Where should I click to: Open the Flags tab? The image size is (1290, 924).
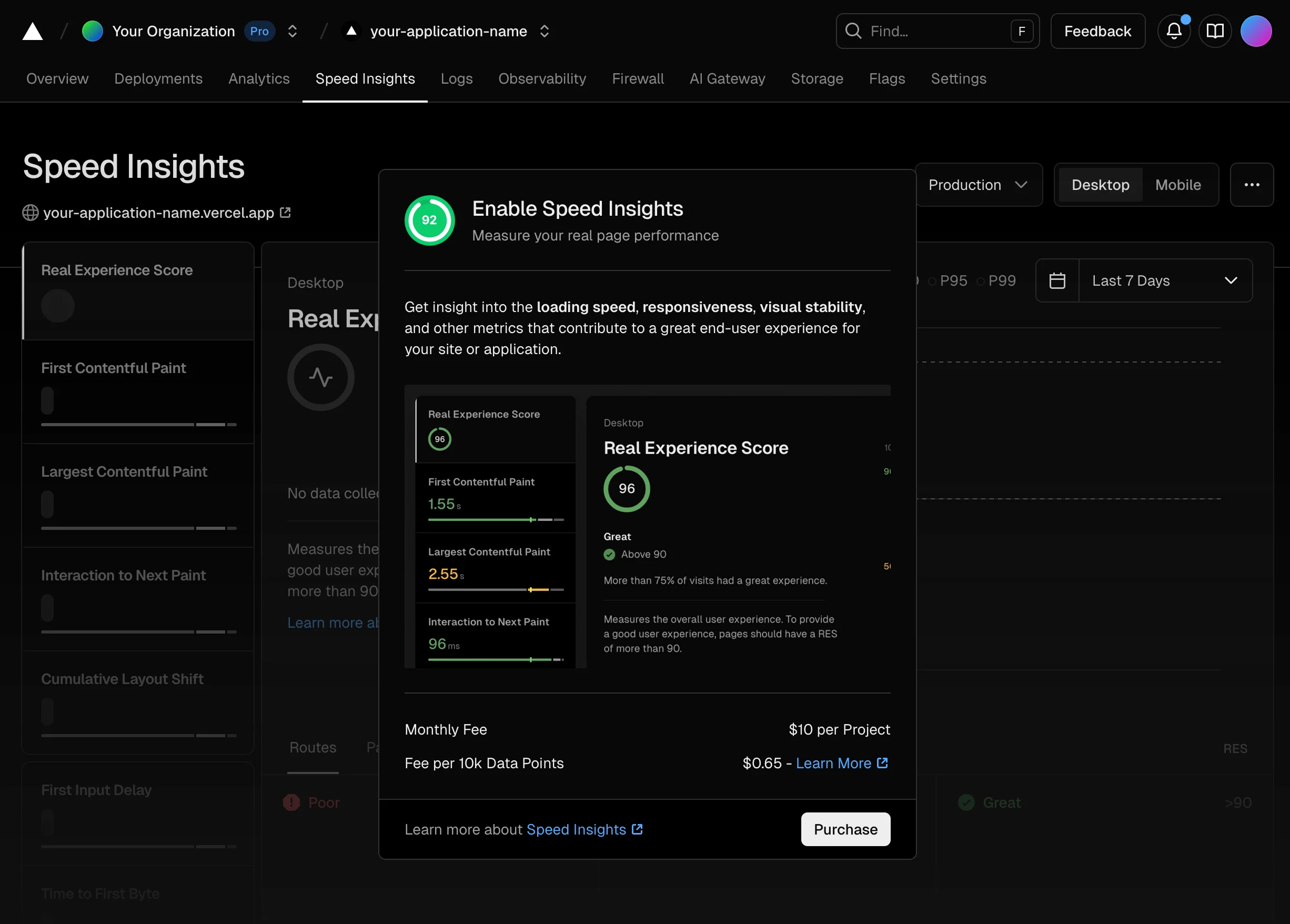click(886, 79)
